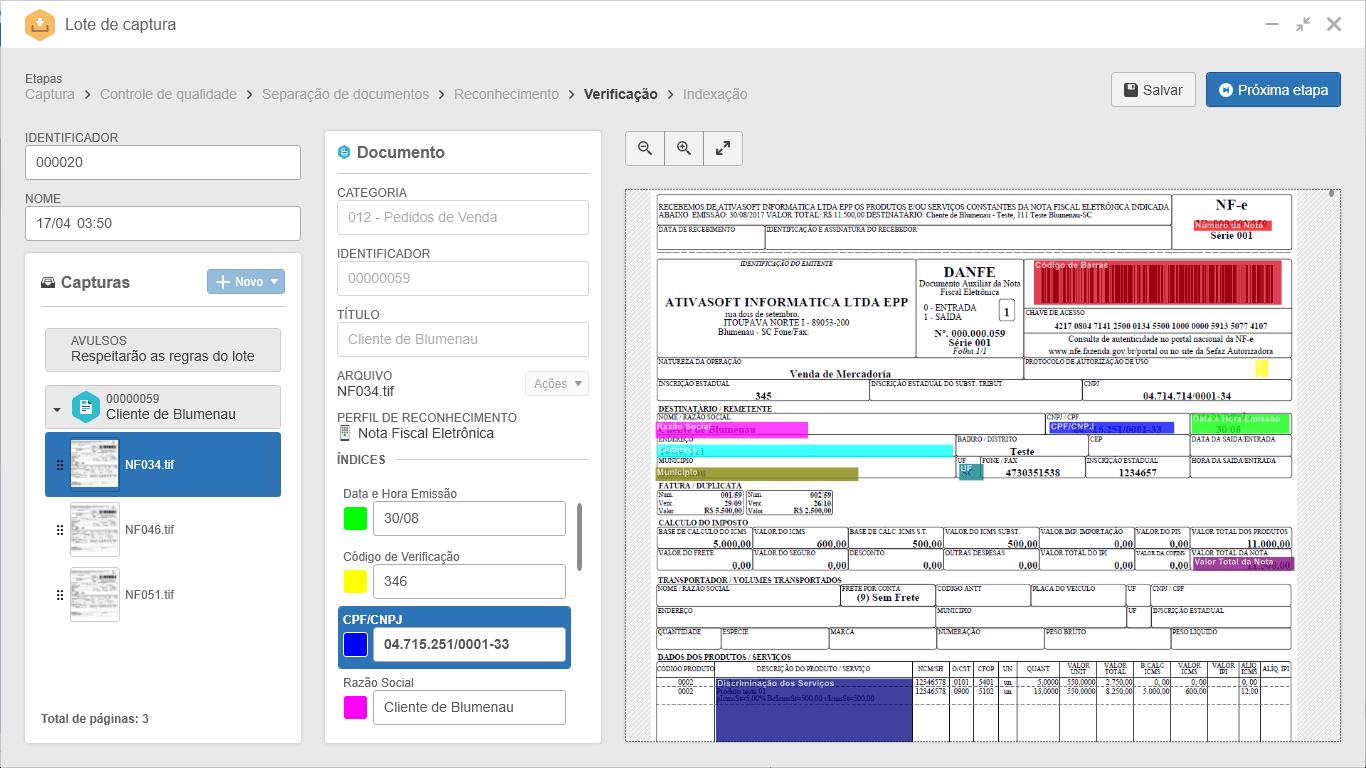1366x768 pixels.
Task: Select the NF051.tif thumbnail
Action: (95, 595)
